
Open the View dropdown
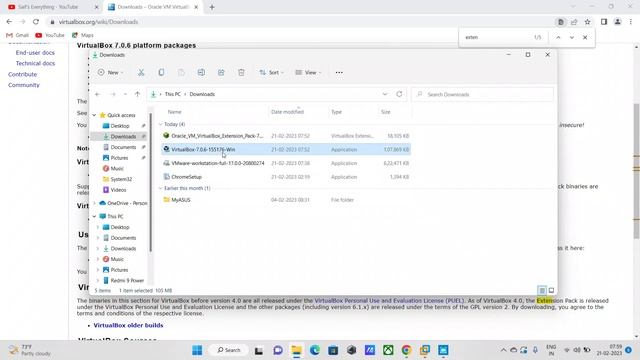308,73
